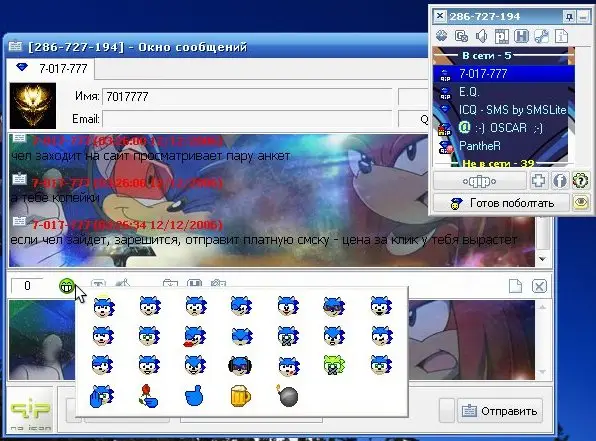The image size is (596, 441).
Task: Open settings via the wrench icon
Action: (x=541, y=36)
